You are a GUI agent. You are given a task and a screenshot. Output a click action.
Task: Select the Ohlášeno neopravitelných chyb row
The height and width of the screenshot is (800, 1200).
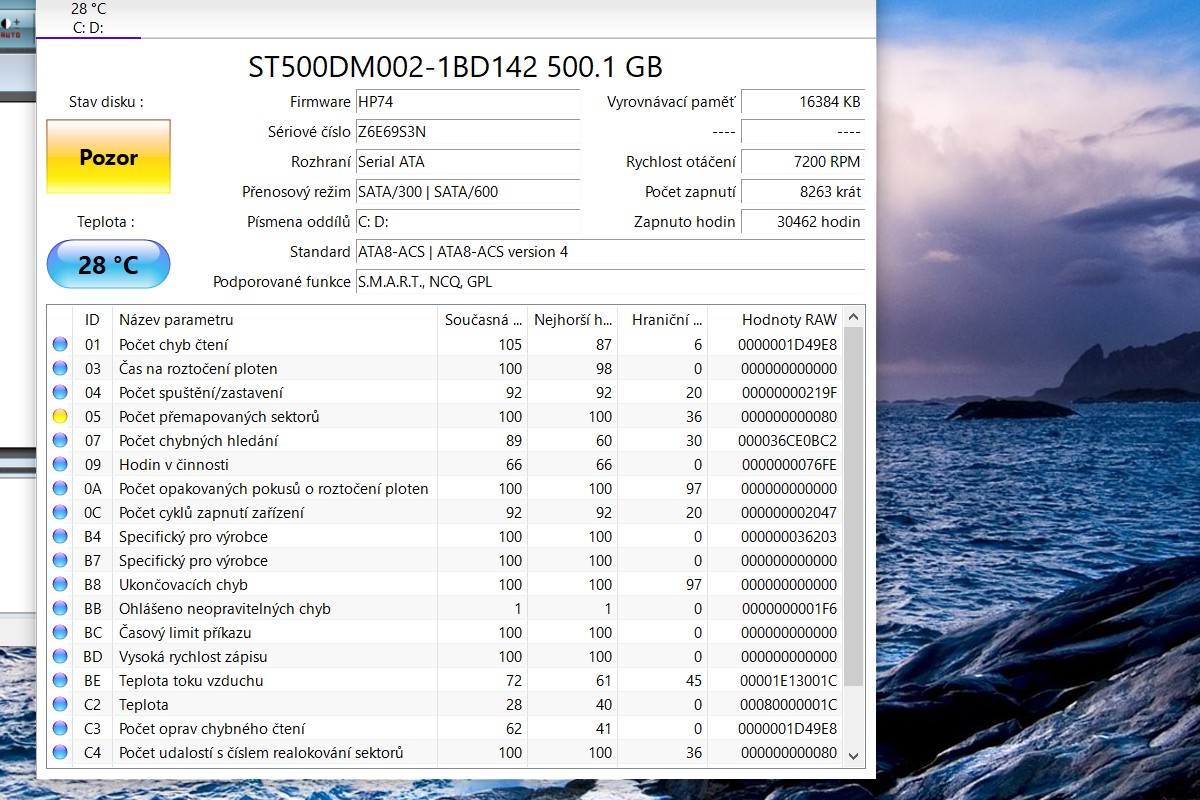[x=224, y=609]
